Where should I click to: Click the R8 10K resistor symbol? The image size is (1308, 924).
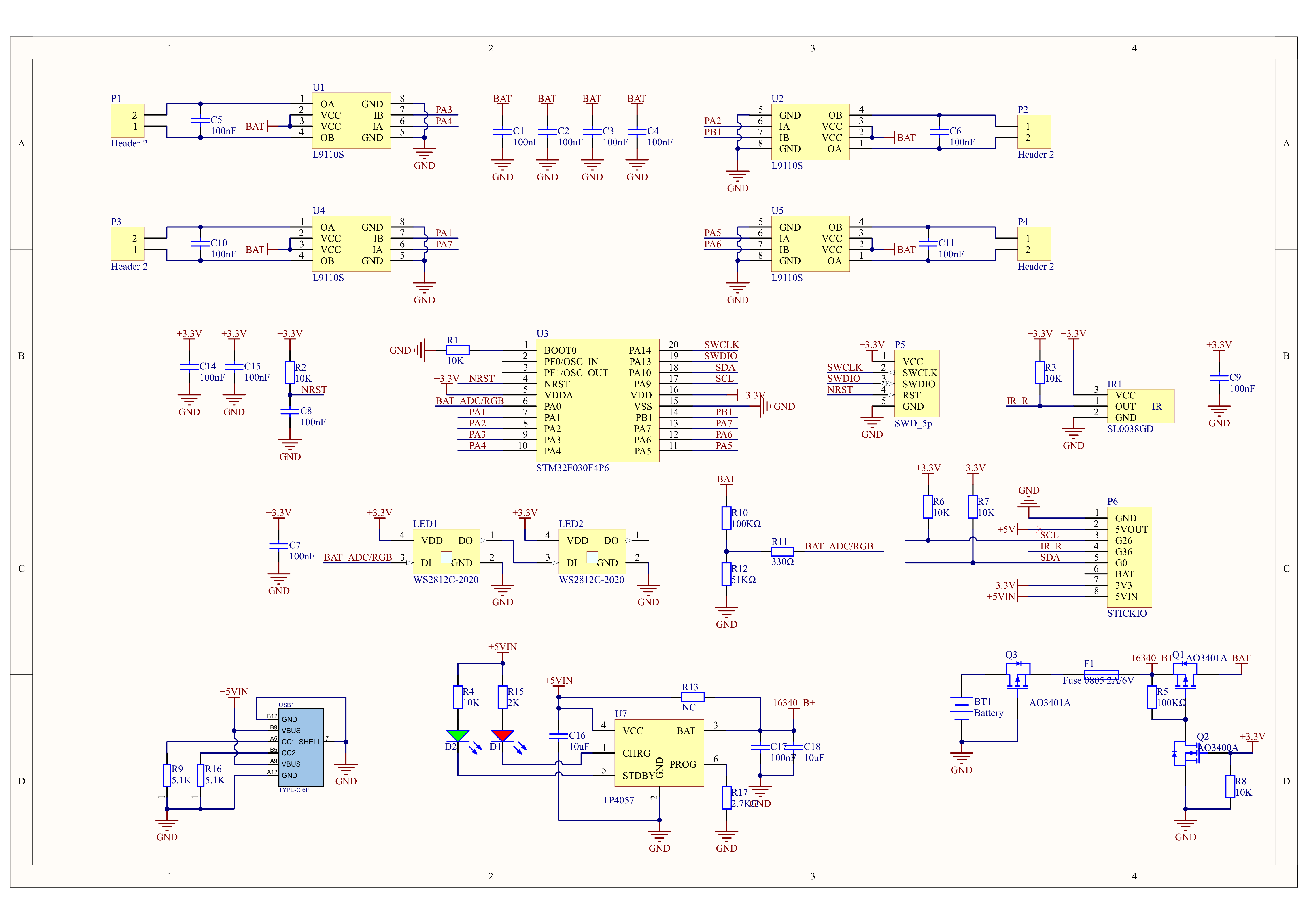[1231, 787]
